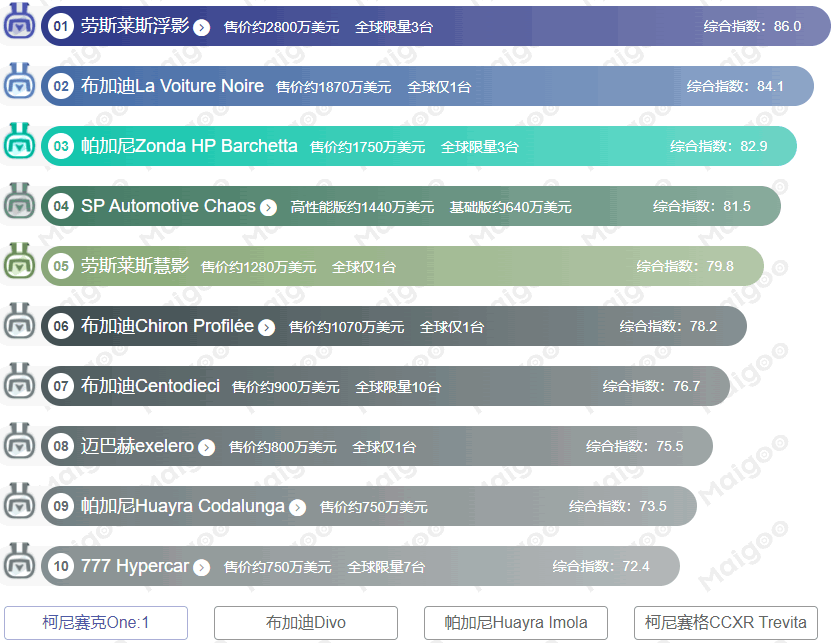The image size is (835, 643).
Task: Open the 帕加尼Huayra Imola link
Action: pyautogui.click(x=516, y=622)
